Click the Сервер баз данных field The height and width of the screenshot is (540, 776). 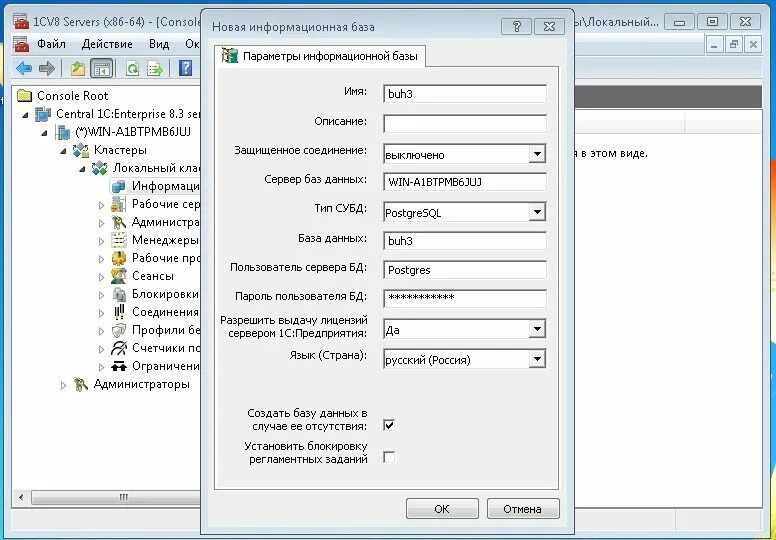point(465,182)
